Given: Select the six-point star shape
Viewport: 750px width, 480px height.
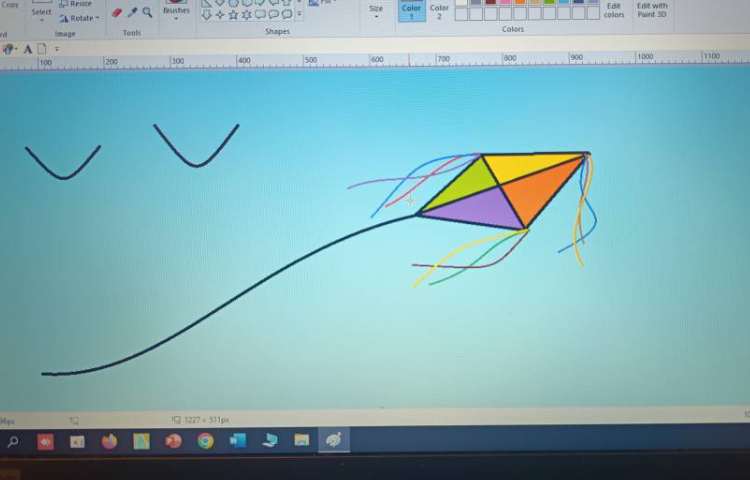Looking at the screenshot, I should point(247,15).
